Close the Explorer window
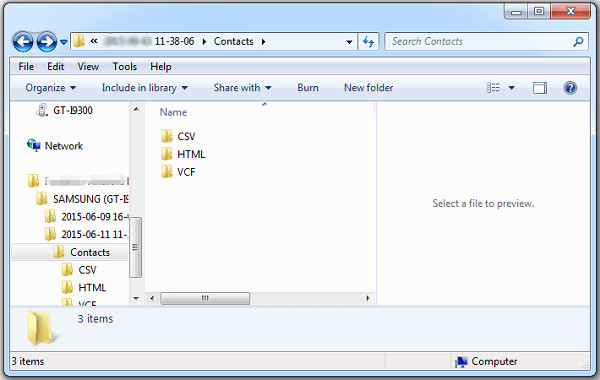 tap(570, 11)
